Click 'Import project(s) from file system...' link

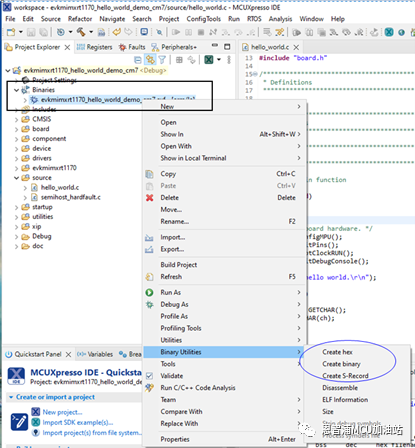click(x=92, y=433)
